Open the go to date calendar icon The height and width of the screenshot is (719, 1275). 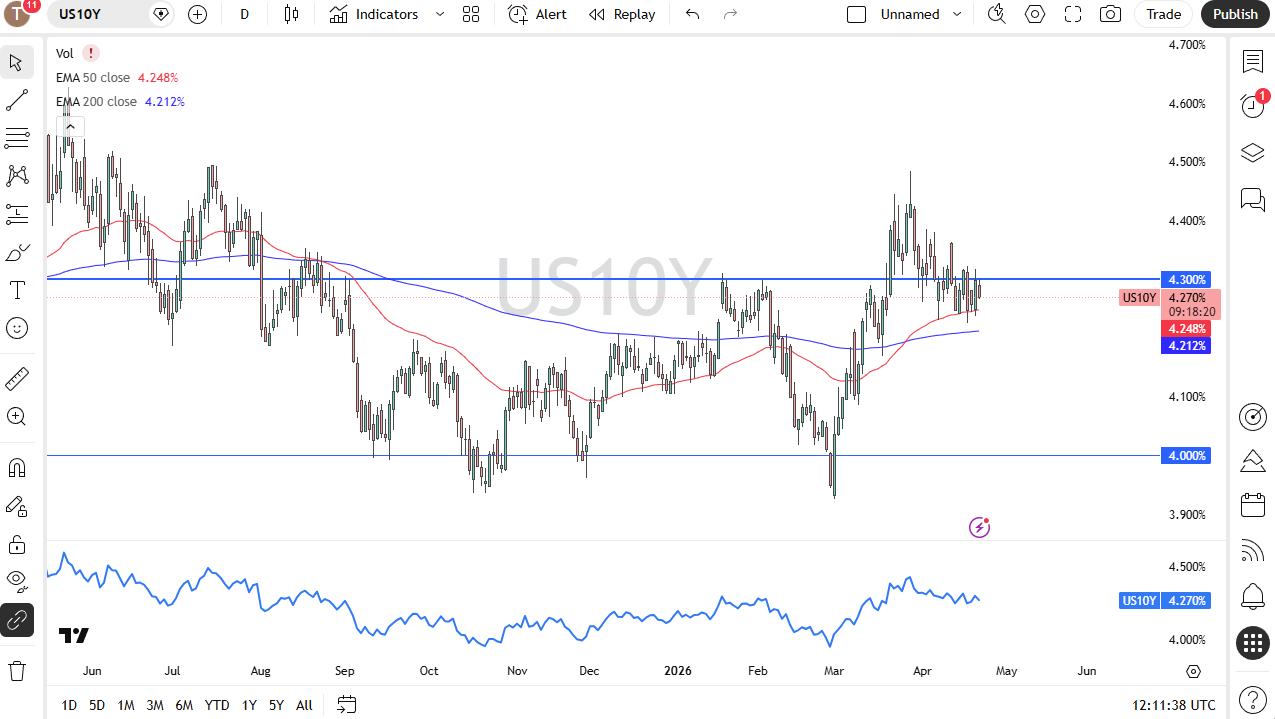tap(347, 705)
